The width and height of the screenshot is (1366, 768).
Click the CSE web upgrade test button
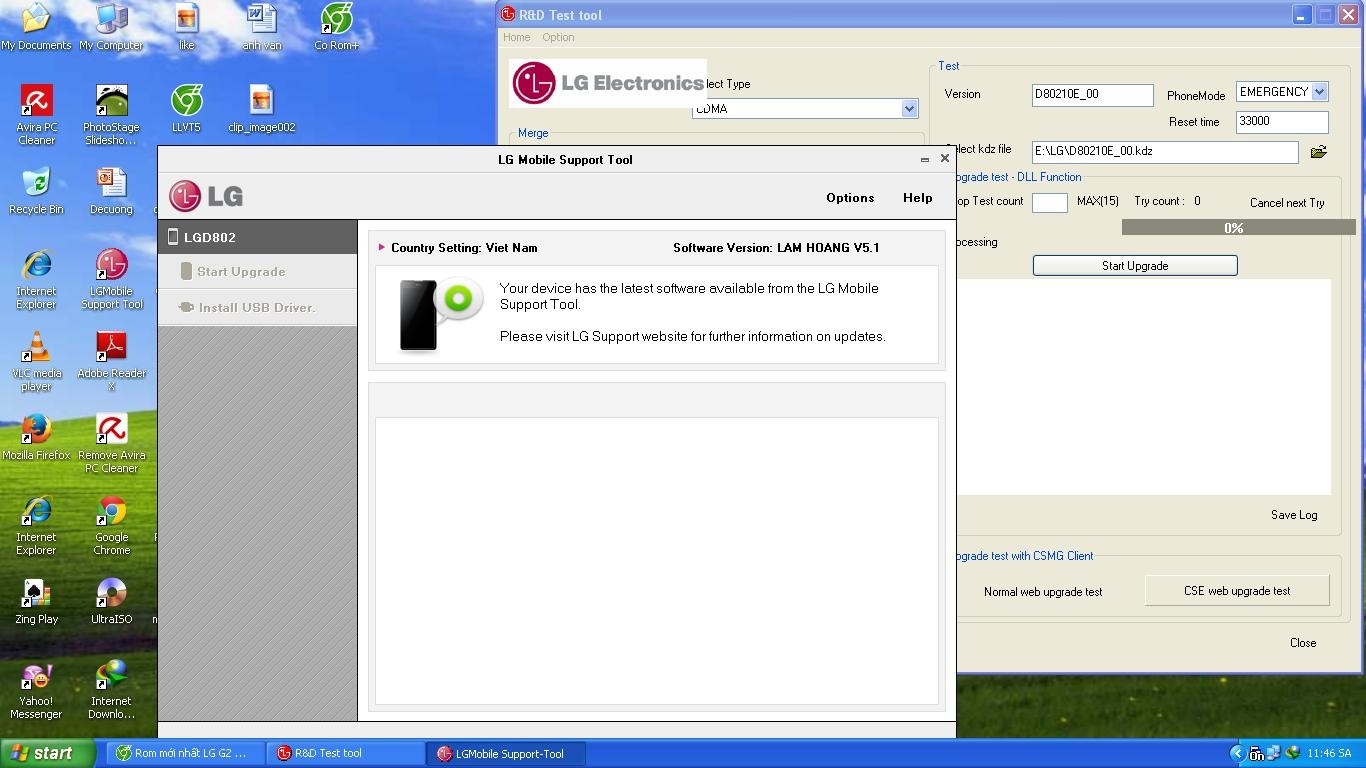coord(1236,591)
